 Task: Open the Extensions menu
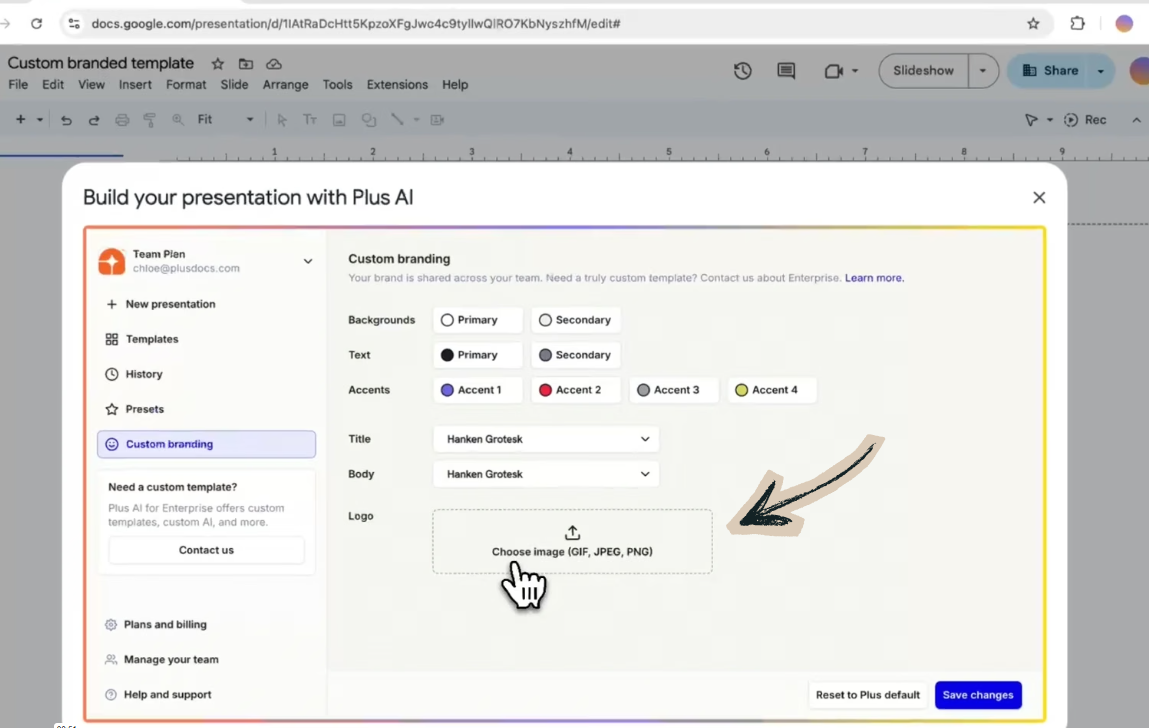pos(397,84)
